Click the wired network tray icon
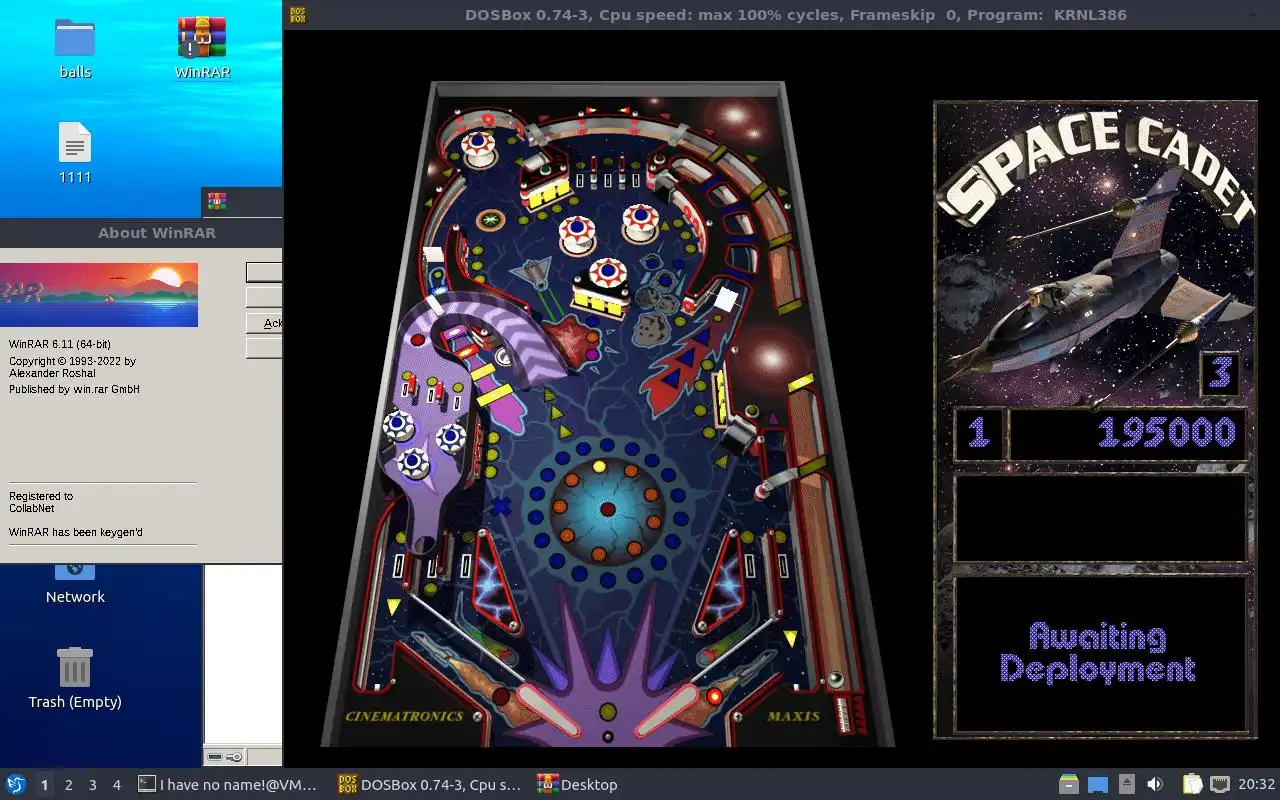1280x800 pixels. tap(1220, 785)
